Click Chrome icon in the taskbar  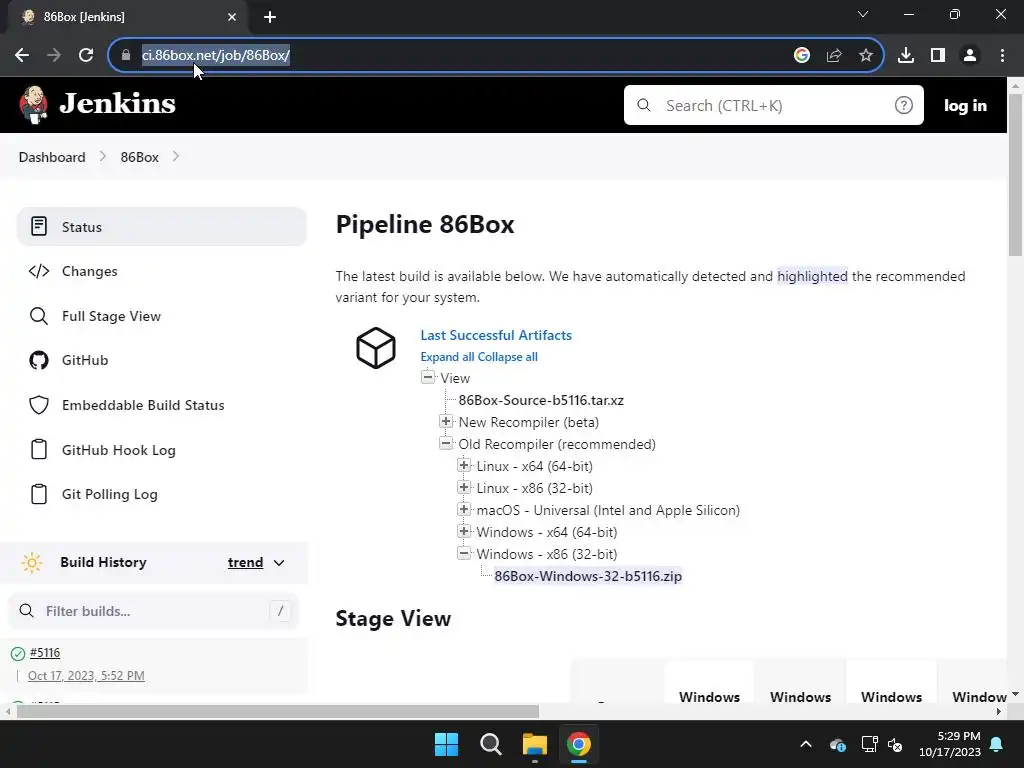click(579, 744)
